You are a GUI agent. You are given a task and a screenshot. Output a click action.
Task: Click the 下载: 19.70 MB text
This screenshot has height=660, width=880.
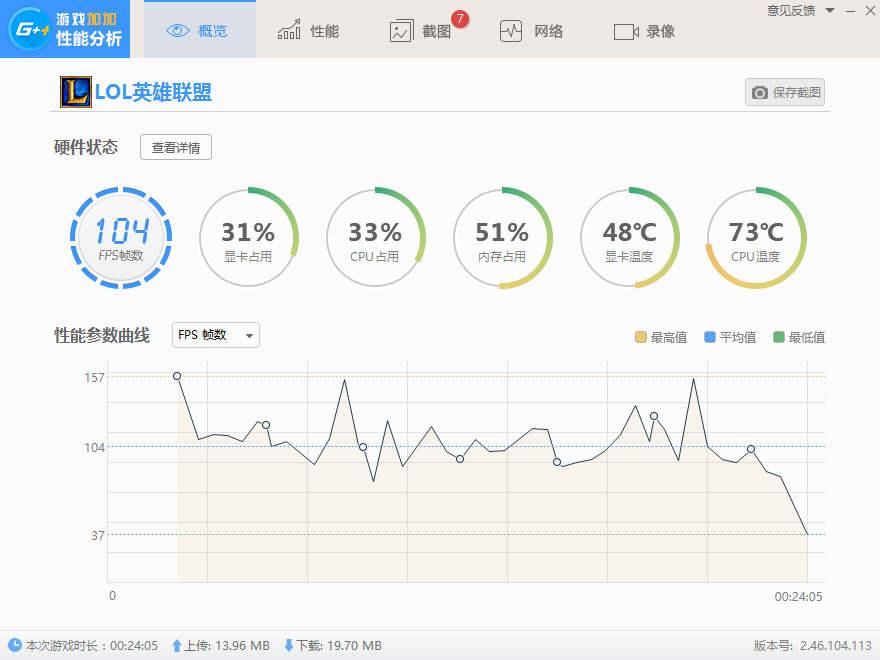click(339, 645)
